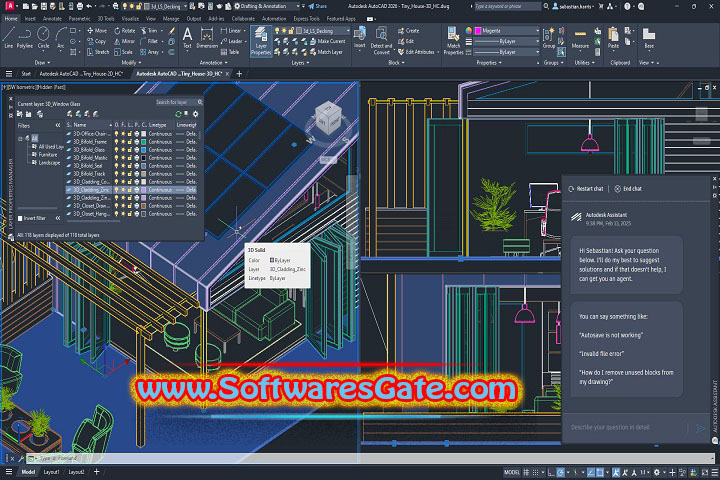Click color swatch of 3D_Bifold_Frame layer

[x=144, y=142]
